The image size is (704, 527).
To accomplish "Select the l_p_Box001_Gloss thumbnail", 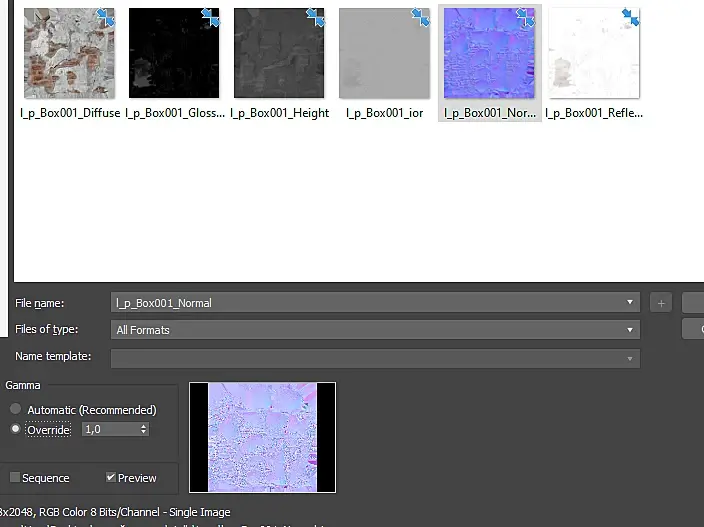I will [174, 53].
